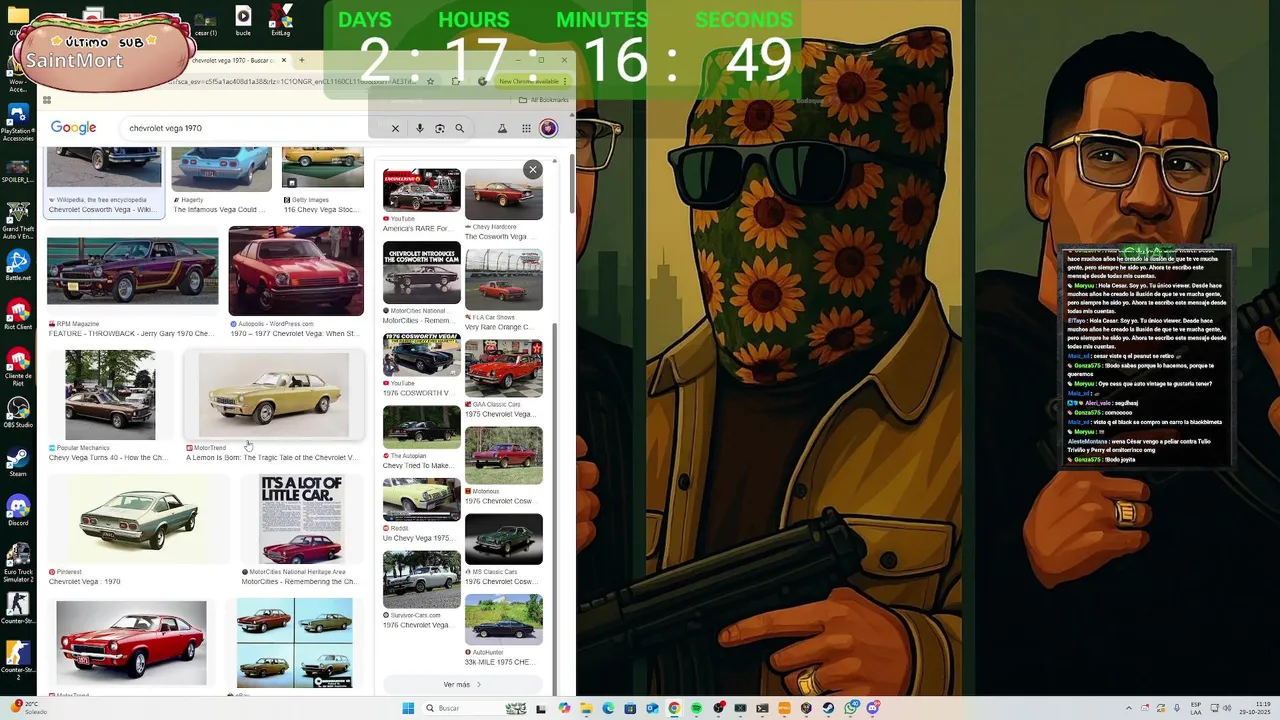
Task: Open Steam from the taskbar
Action: point(828,708)
